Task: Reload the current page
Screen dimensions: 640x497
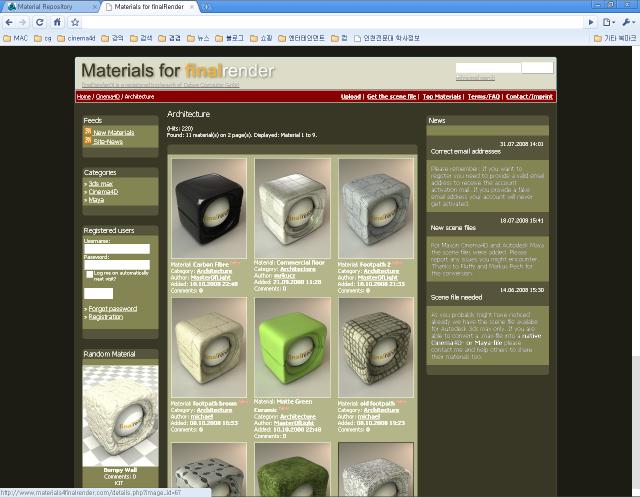Action: click(x=40, y=22)
